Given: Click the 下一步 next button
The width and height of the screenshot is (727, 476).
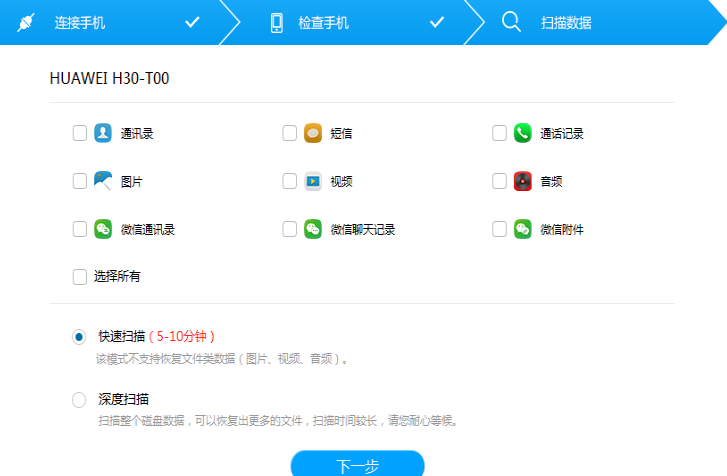Looking at the screenshot, I should pyautogui.click(x=357, y=463).
